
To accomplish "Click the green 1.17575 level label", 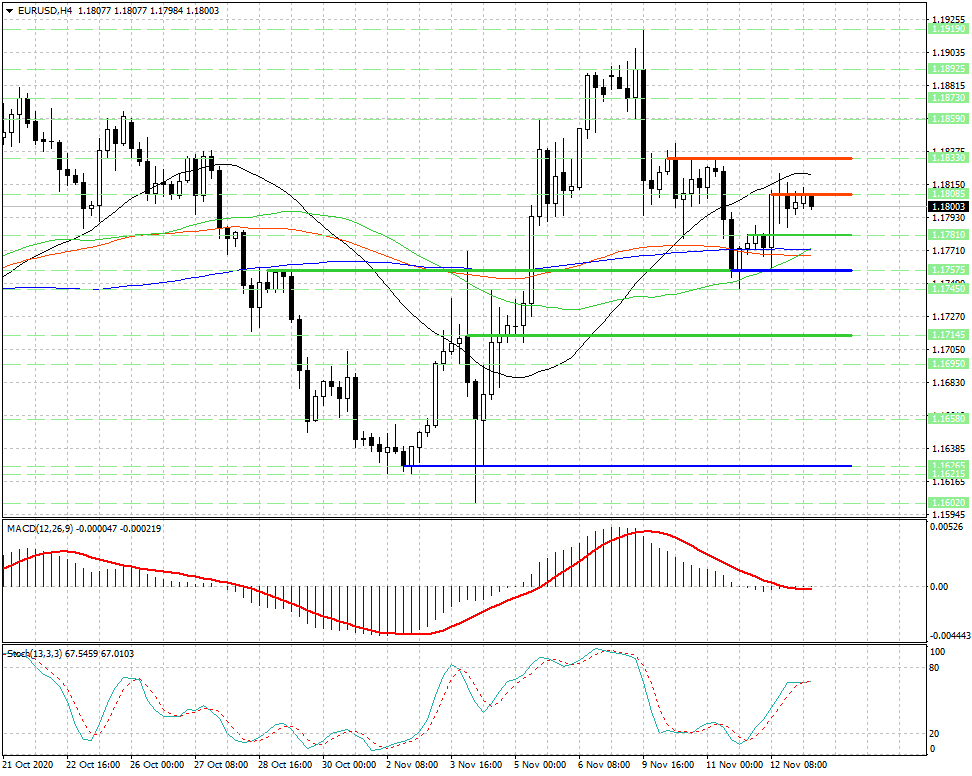I will 948,270.
